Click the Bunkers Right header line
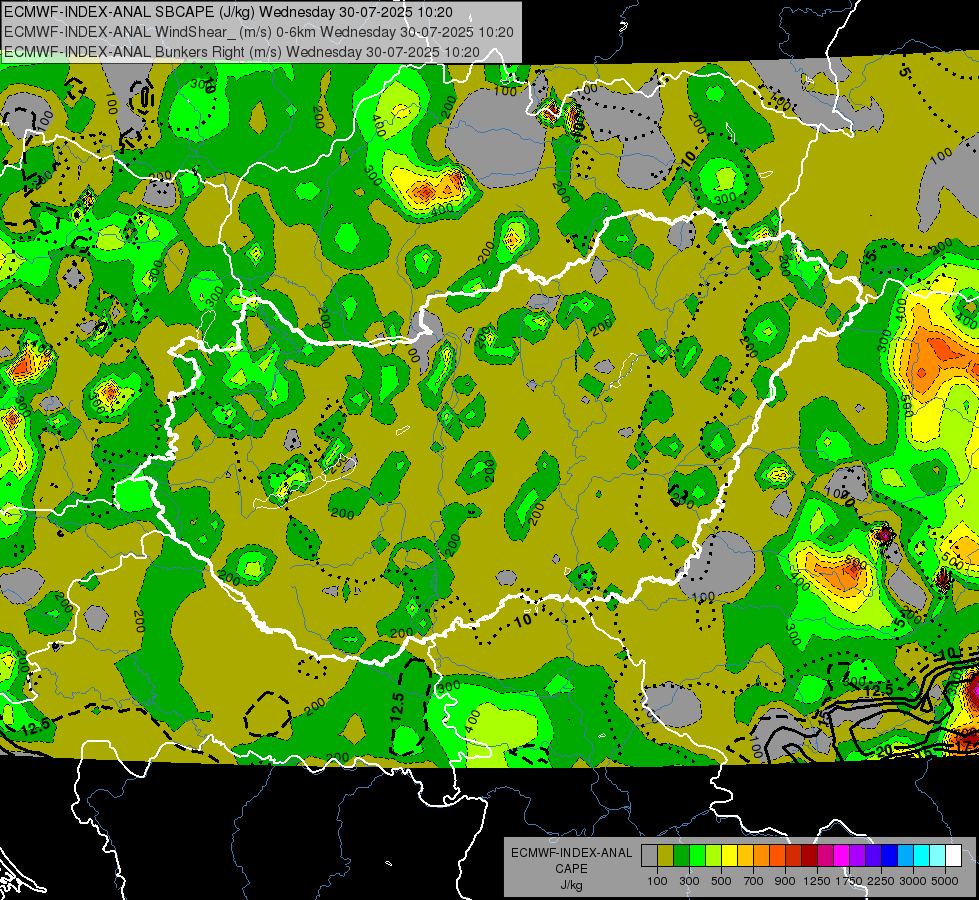Screen dimensions: 979x900 [242, 52]
